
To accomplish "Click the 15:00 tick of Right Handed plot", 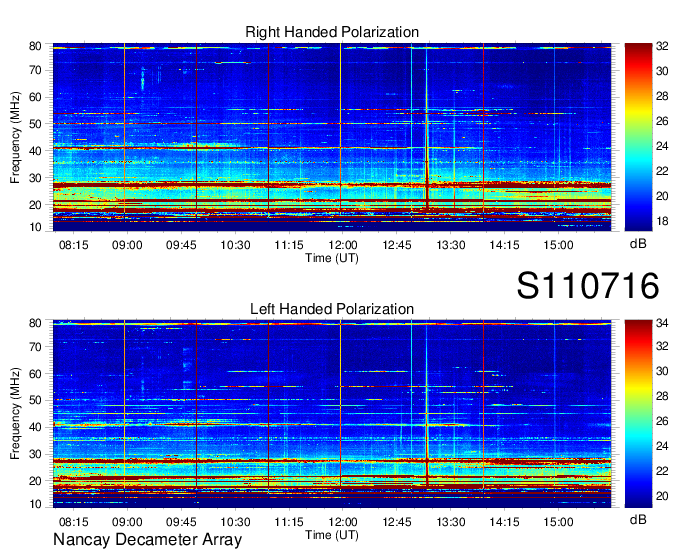I will click(x=558, y=245).
